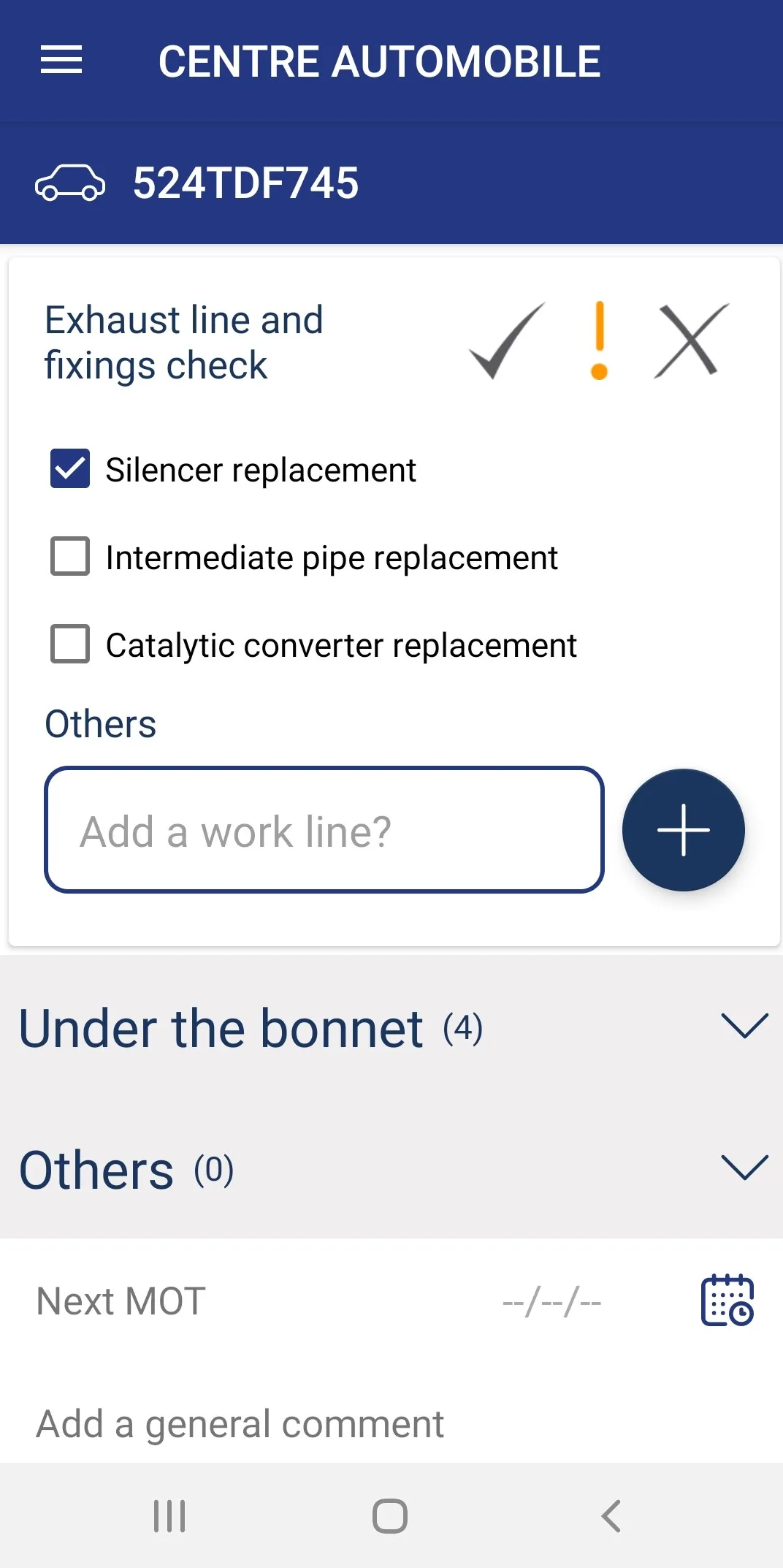Mark exhaust check as OK with checkmark
Viewport: 783px width, 1568px height.
click(x=506, y=340)
